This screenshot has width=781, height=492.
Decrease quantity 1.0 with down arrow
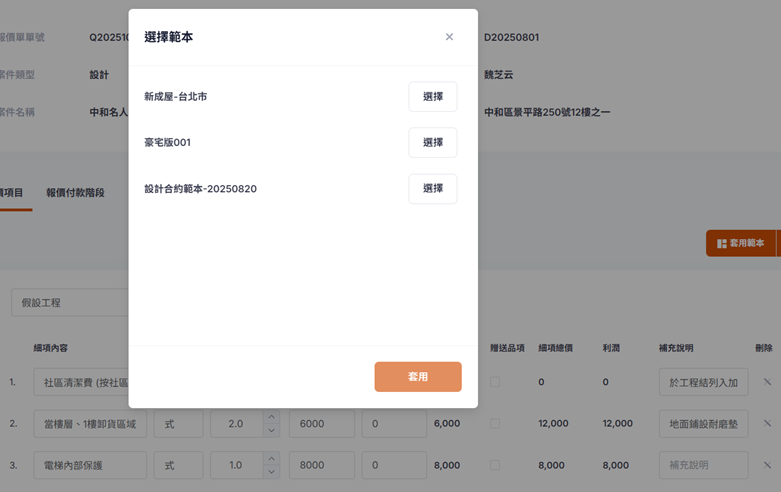coord(270,472)
